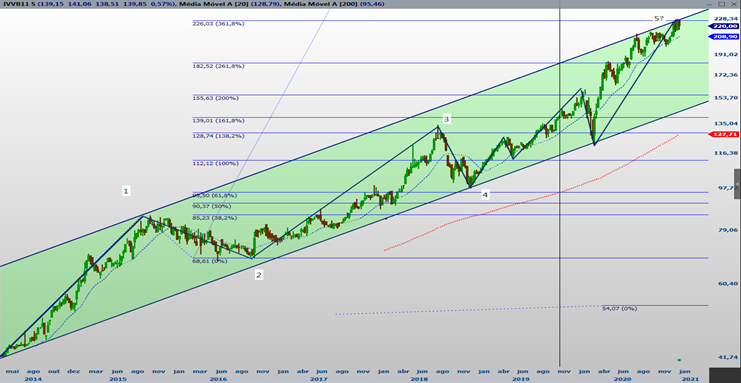Expand the collapsed side panel arrow
Screen dimensions: 741x383
[x=737, y=184]
